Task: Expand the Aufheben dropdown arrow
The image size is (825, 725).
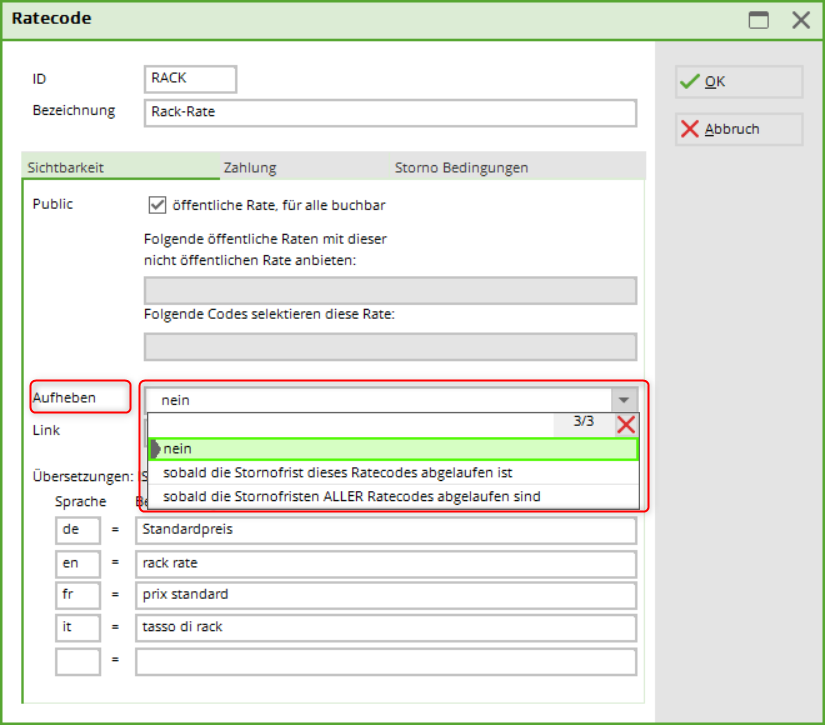Action: click(x=624, y=399)
